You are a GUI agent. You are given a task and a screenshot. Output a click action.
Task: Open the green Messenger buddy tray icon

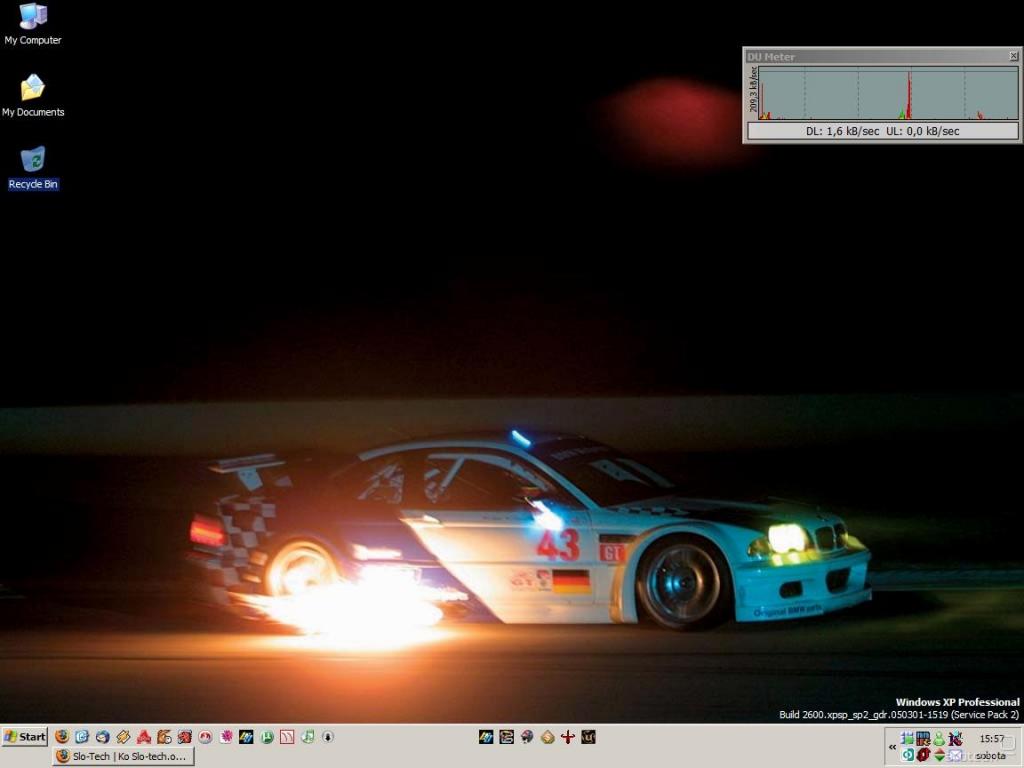tap(939, 739)
